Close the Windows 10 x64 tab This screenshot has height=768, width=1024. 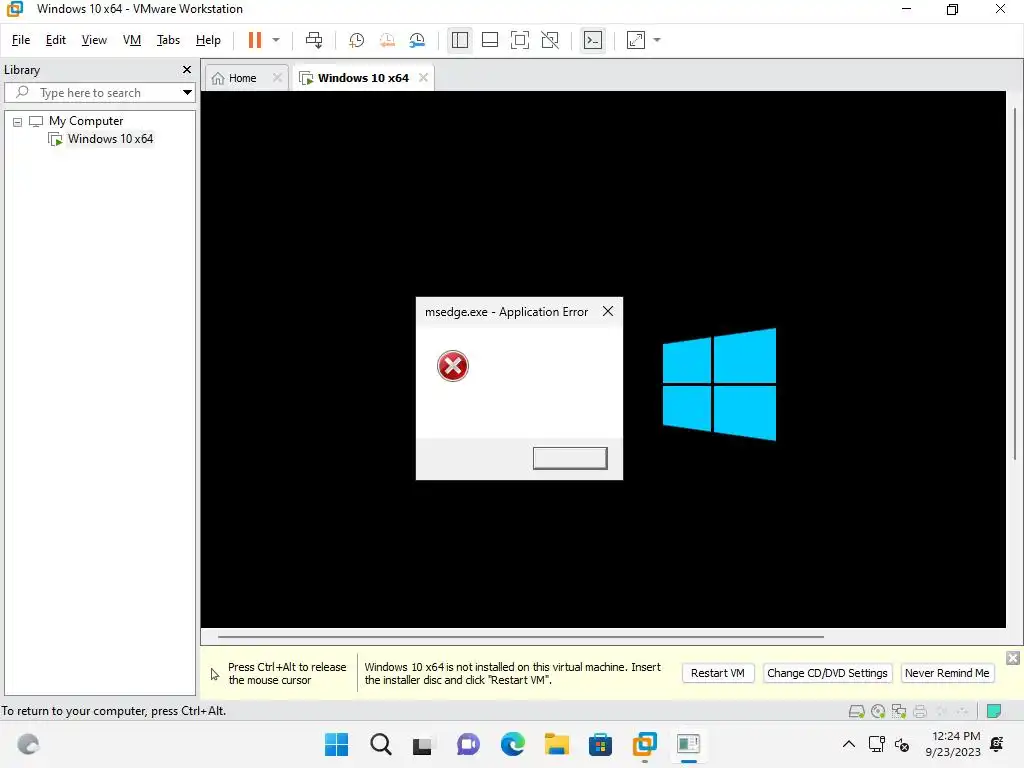coord(423,78)
